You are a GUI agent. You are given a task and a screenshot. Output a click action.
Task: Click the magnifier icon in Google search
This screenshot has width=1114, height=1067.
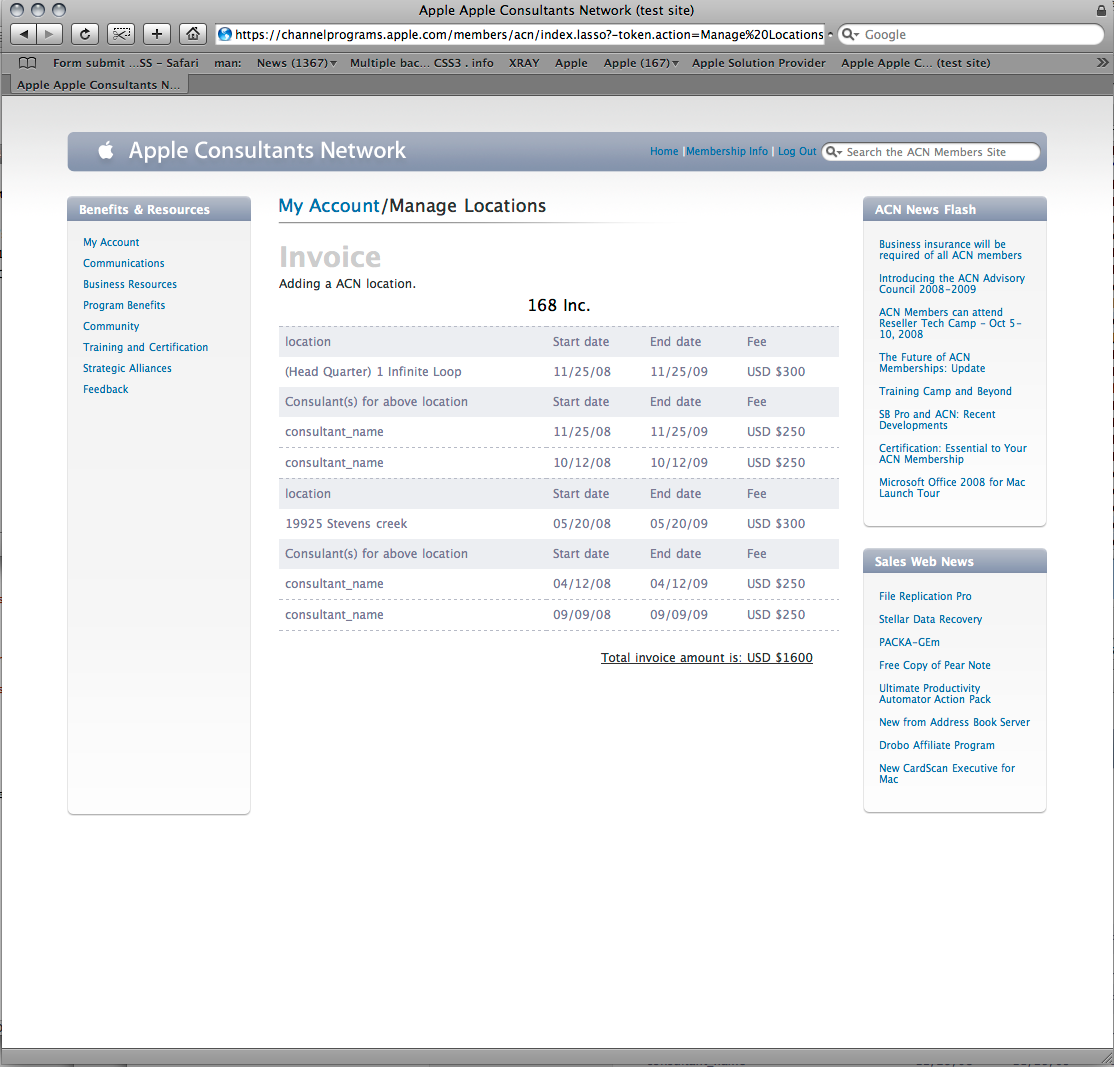[850, 34]
